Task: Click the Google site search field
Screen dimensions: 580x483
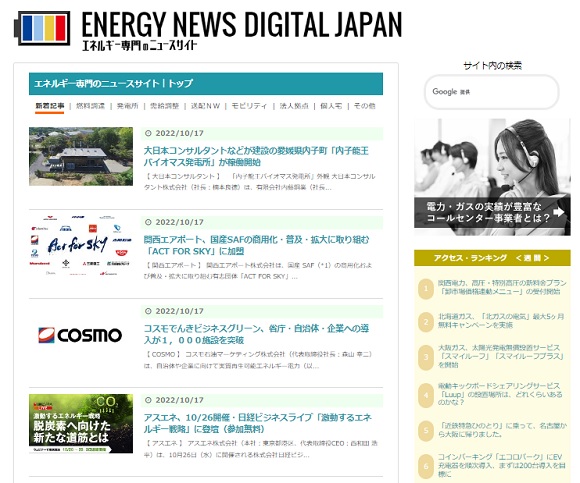Action: tap(491, 92)
